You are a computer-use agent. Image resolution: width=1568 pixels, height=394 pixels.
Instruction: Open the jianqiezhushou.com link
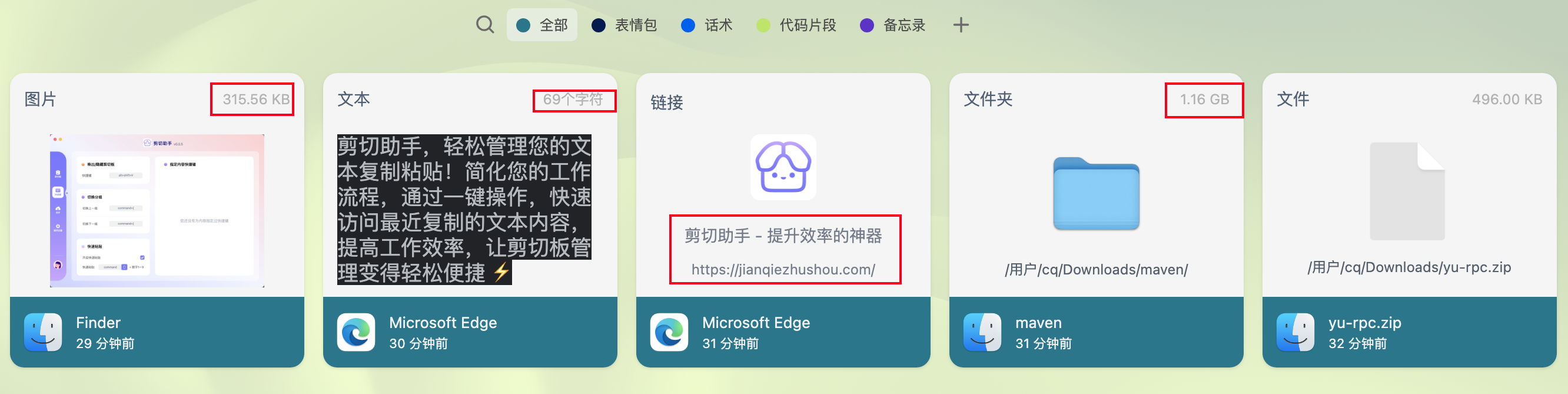point(783,269)
